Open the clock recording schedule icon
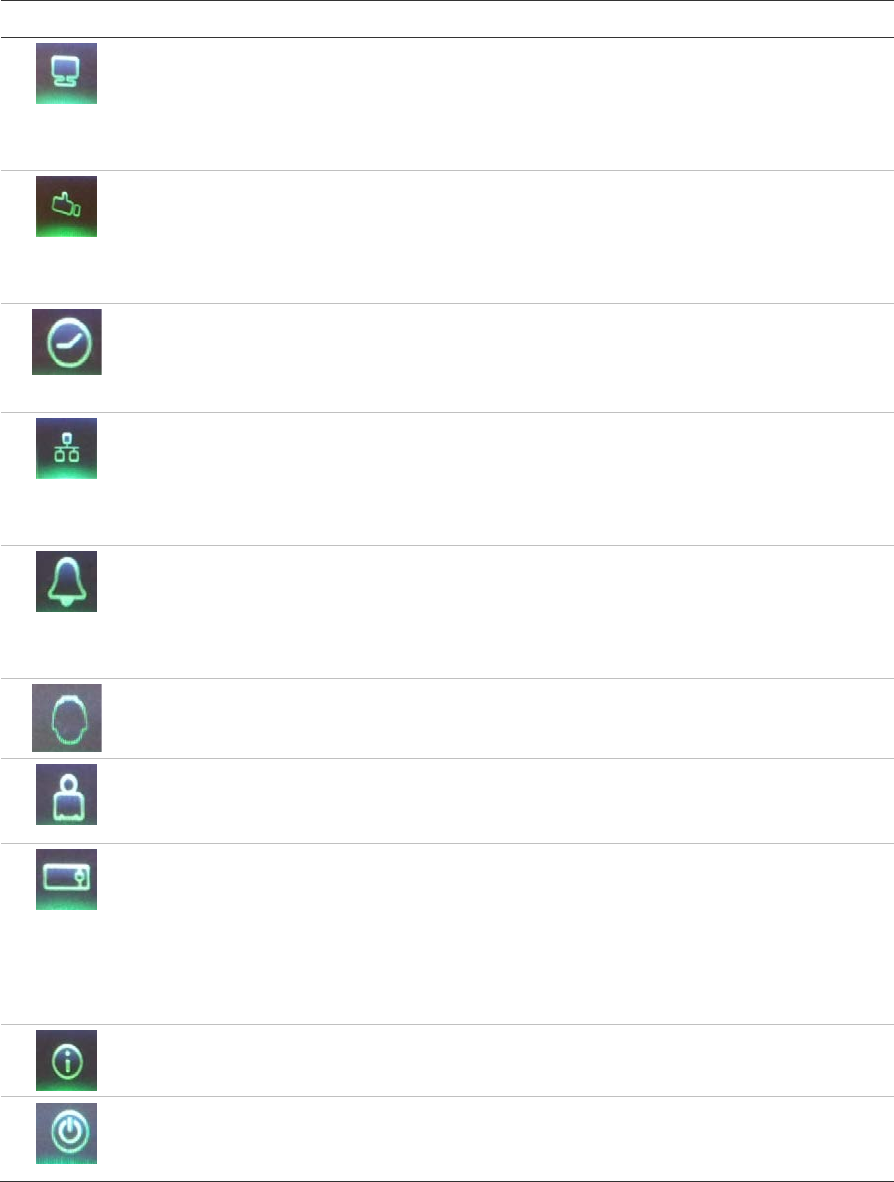894x1182 pixels. click(x=66, y=341)
